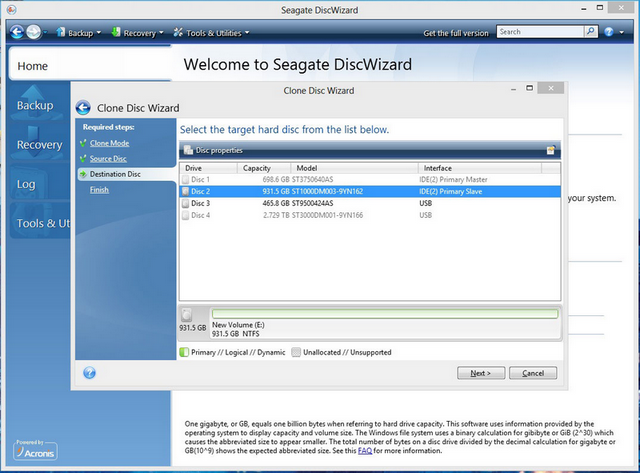The image size is (640, 473).
Task: Switch to the Log sidebar tab
Action: coord(26,184)
